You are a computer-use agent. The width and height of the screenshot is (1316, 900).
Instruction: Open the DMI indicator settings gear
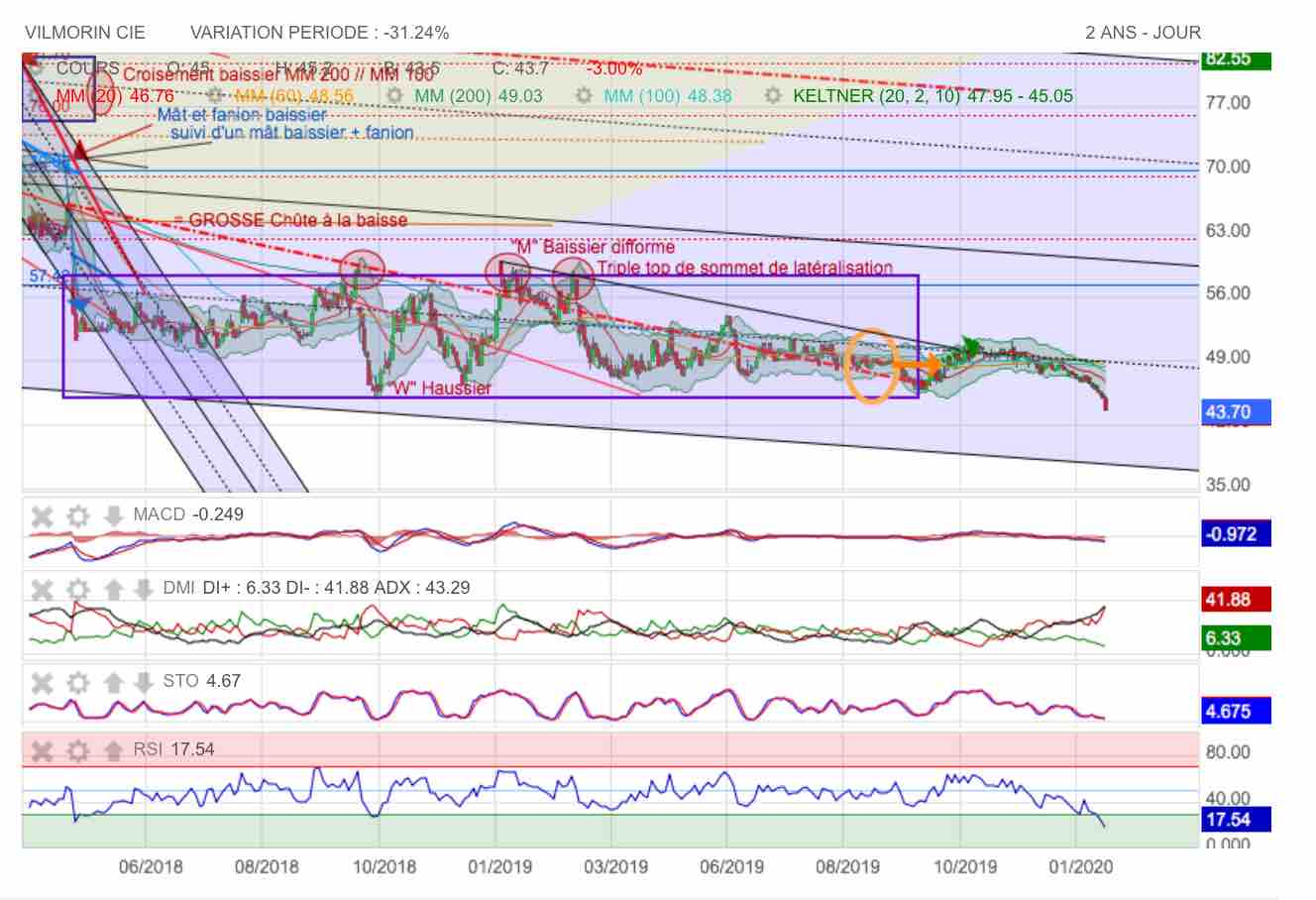coord(78,589)
